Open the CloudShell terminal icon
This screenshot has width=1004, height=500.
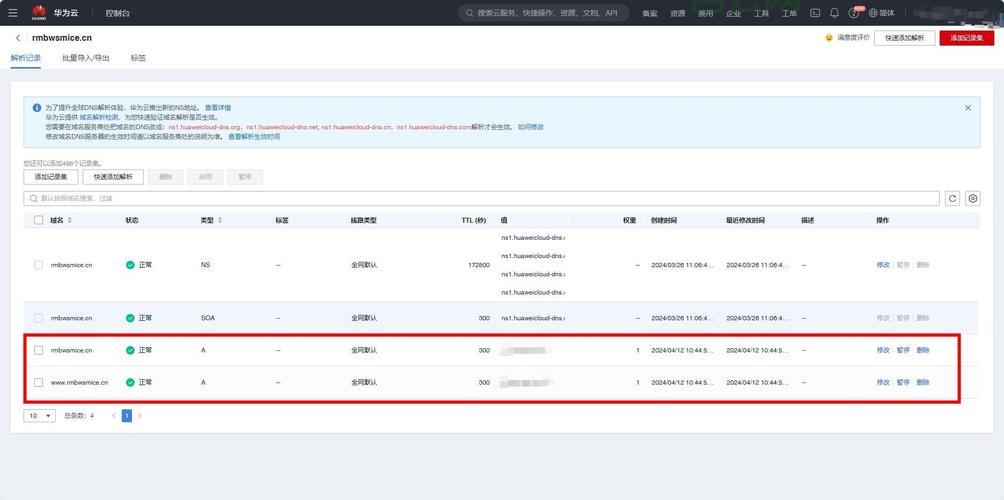[815, 13]
